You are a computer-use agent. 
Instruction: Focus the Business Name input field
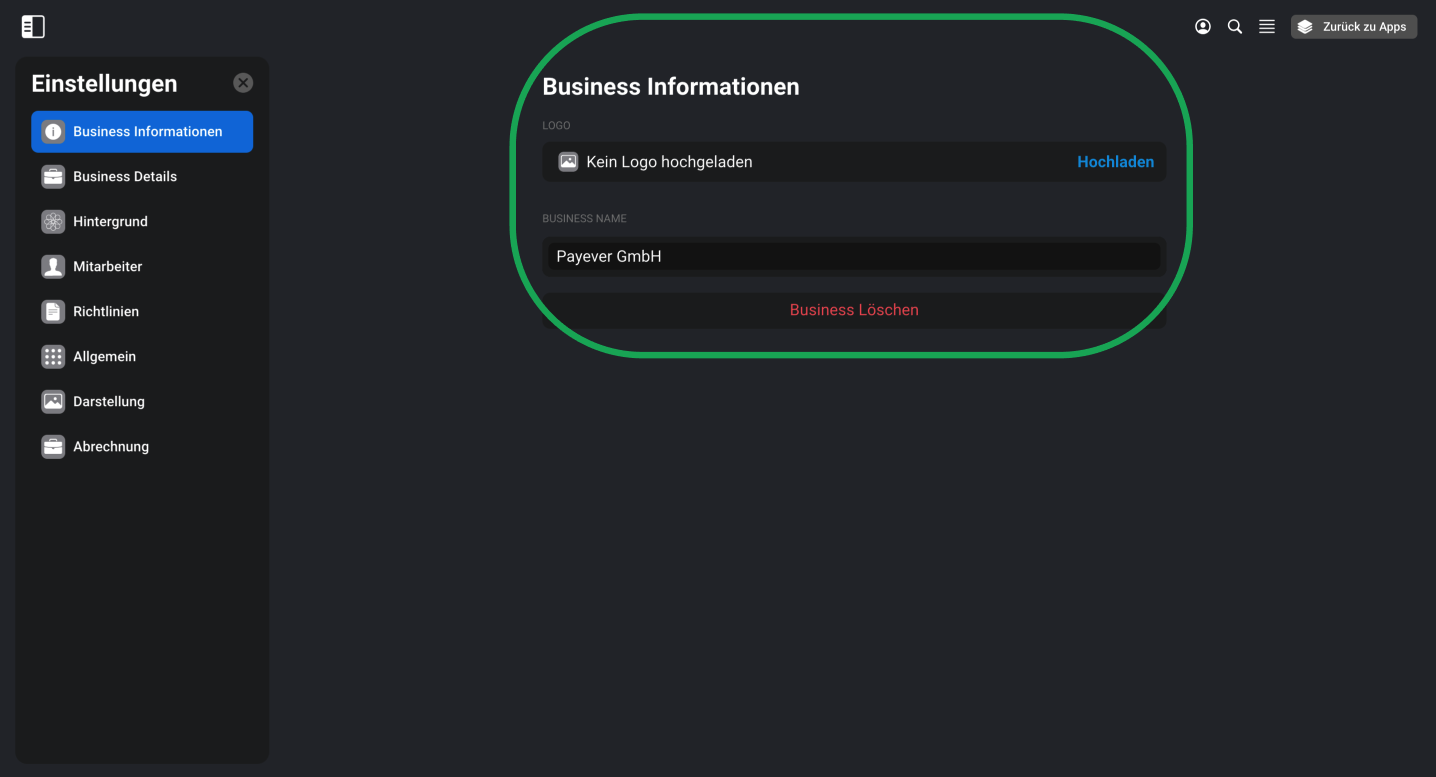(854, 257)
